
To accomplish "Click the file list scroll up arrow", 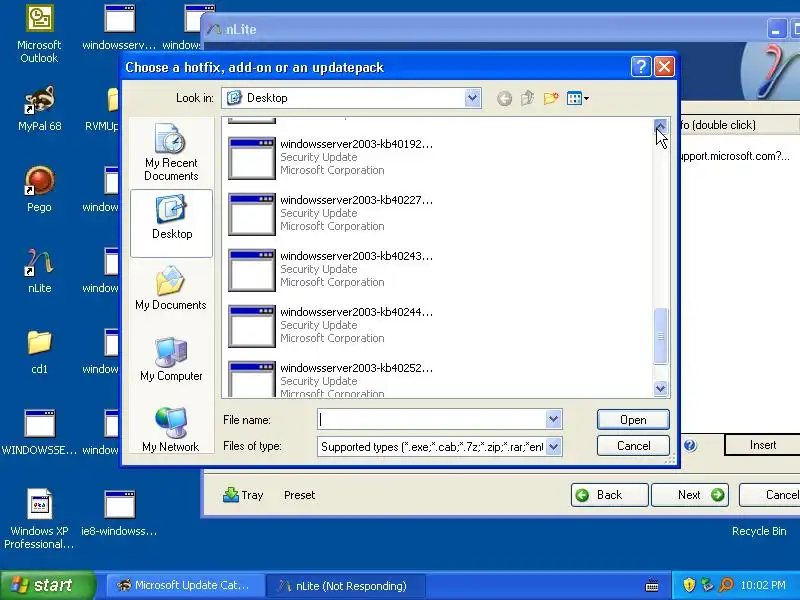I will tap(660, 126).
